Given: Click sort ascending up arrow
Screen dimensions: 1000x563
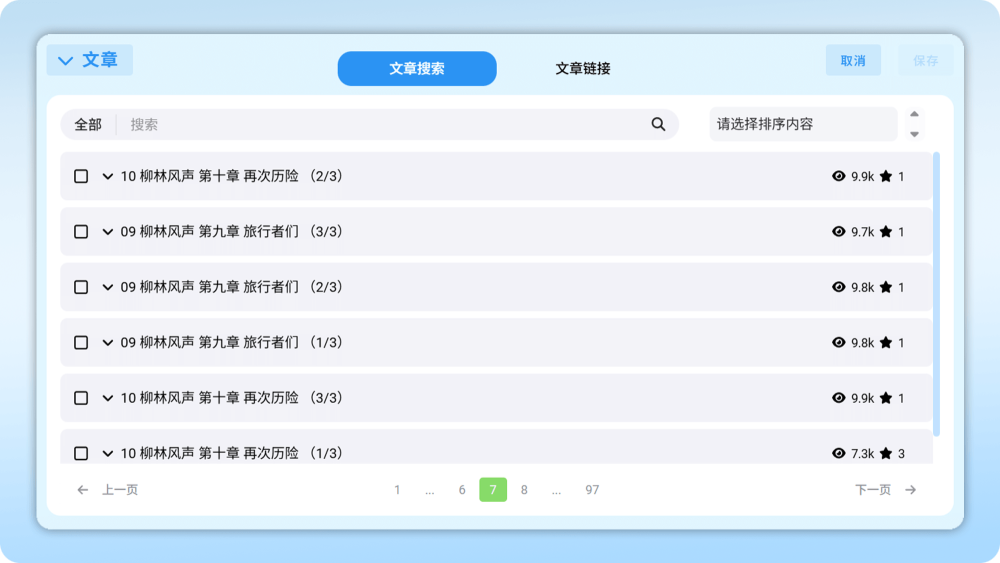Looking at the screenshot, I should pos(915,114).
